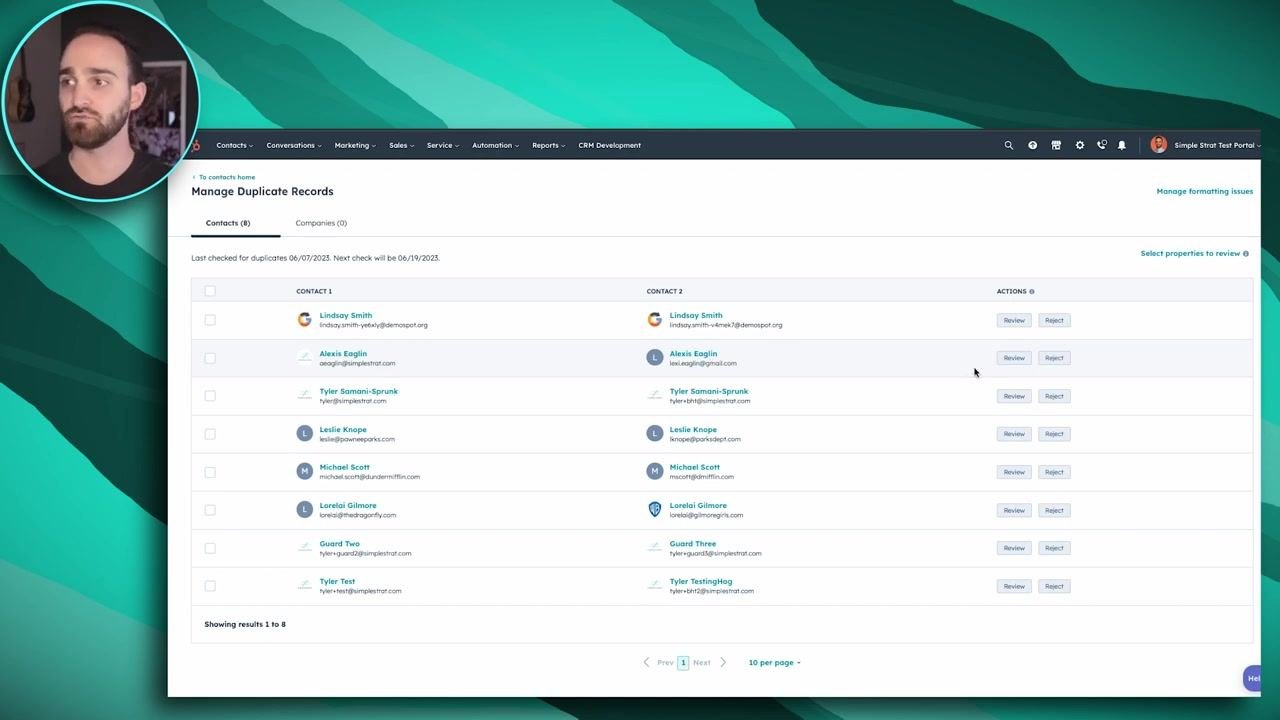Go to previous page arrow
1280x720 pixels.
pos(646,662)
